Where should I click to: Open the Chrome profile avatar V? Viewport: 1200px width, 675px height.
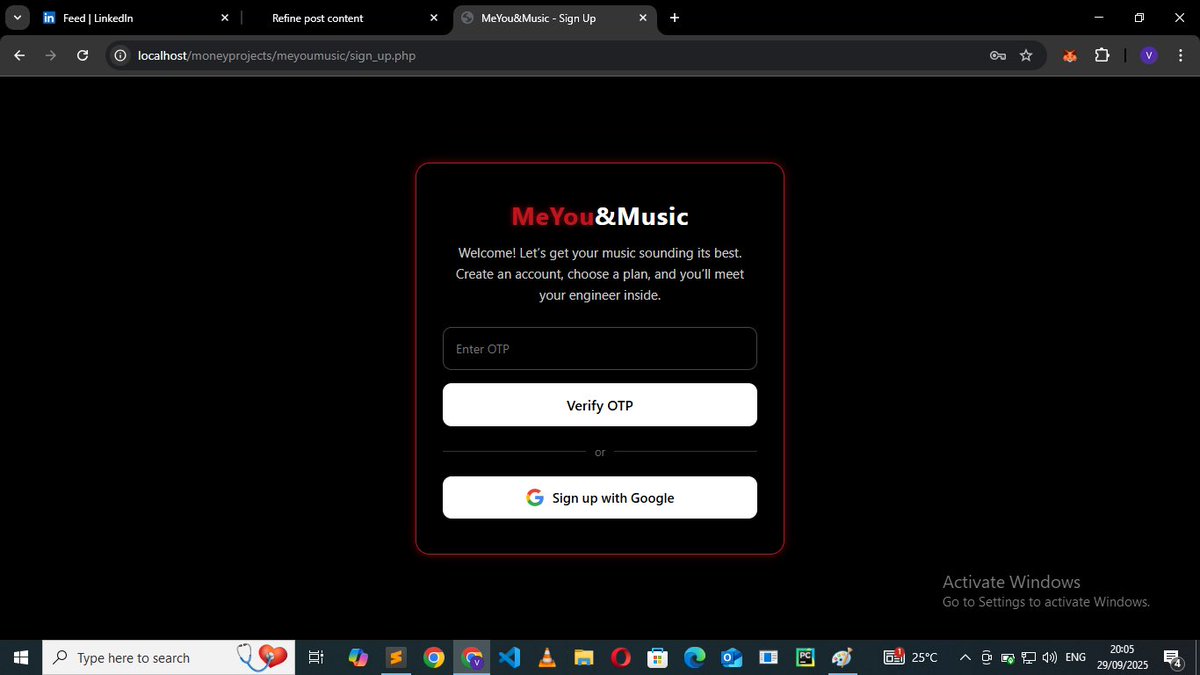[1148, 56]
